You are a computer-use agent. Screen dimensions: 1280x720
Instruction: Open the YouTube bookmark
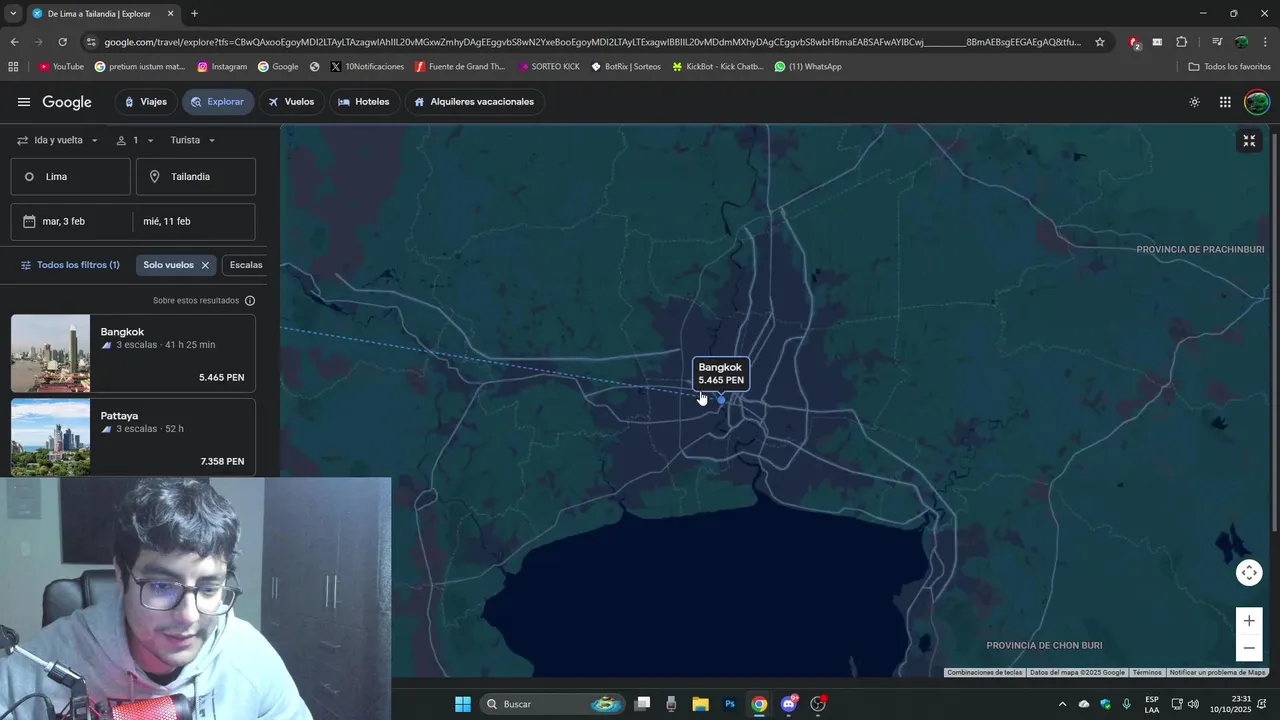61,67
